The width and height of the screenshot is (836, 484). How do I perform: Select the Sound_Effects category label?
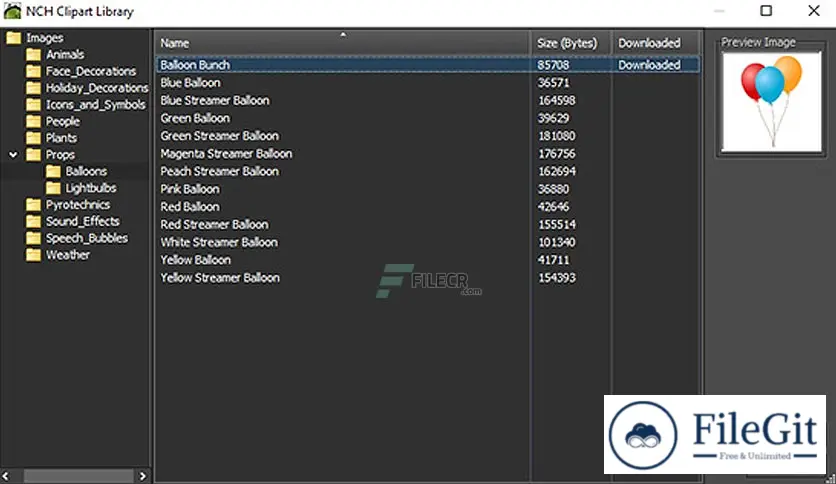83,221
